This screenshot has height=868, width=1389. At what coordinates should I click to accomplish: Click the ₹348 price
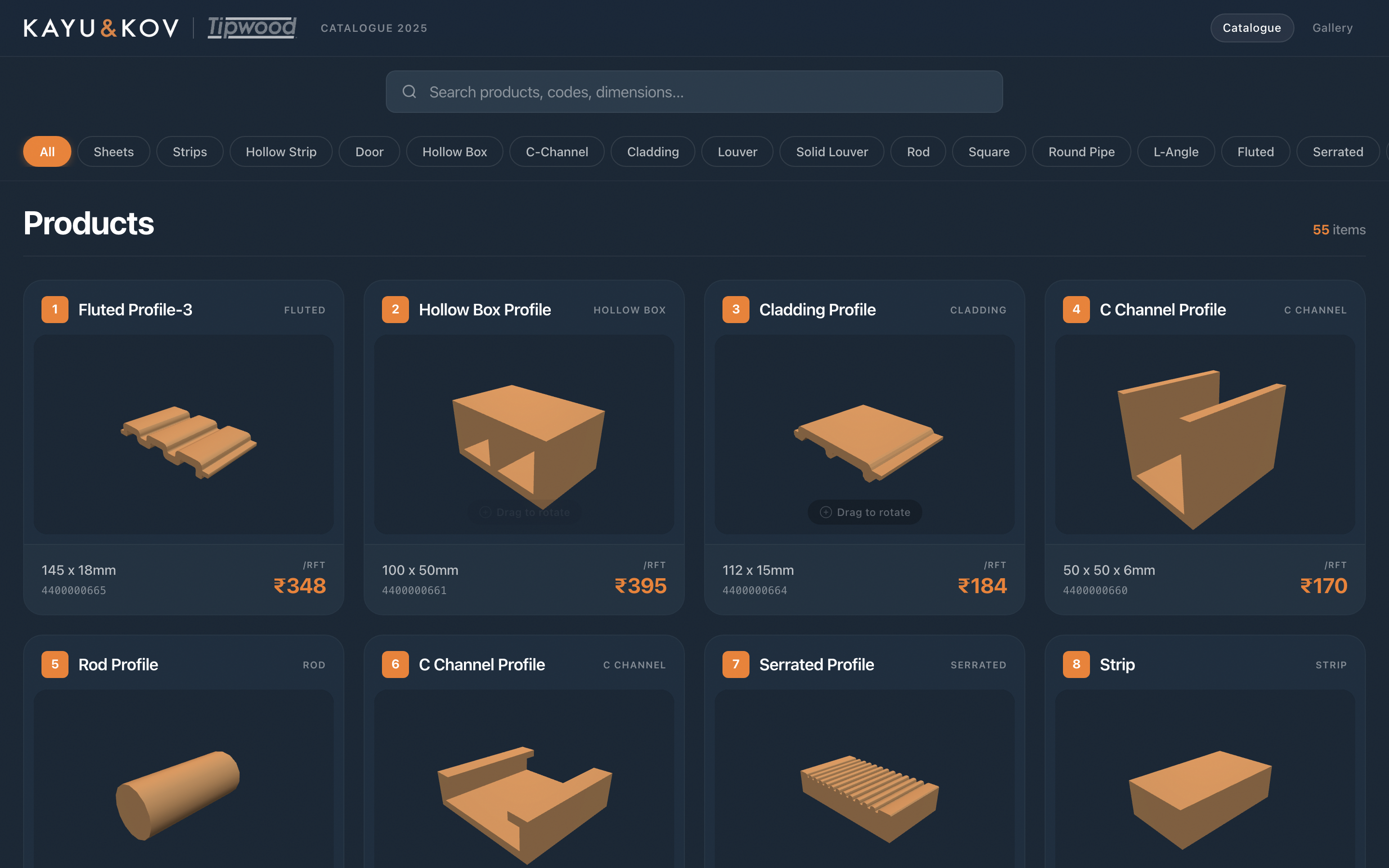[x=300, y=585]
